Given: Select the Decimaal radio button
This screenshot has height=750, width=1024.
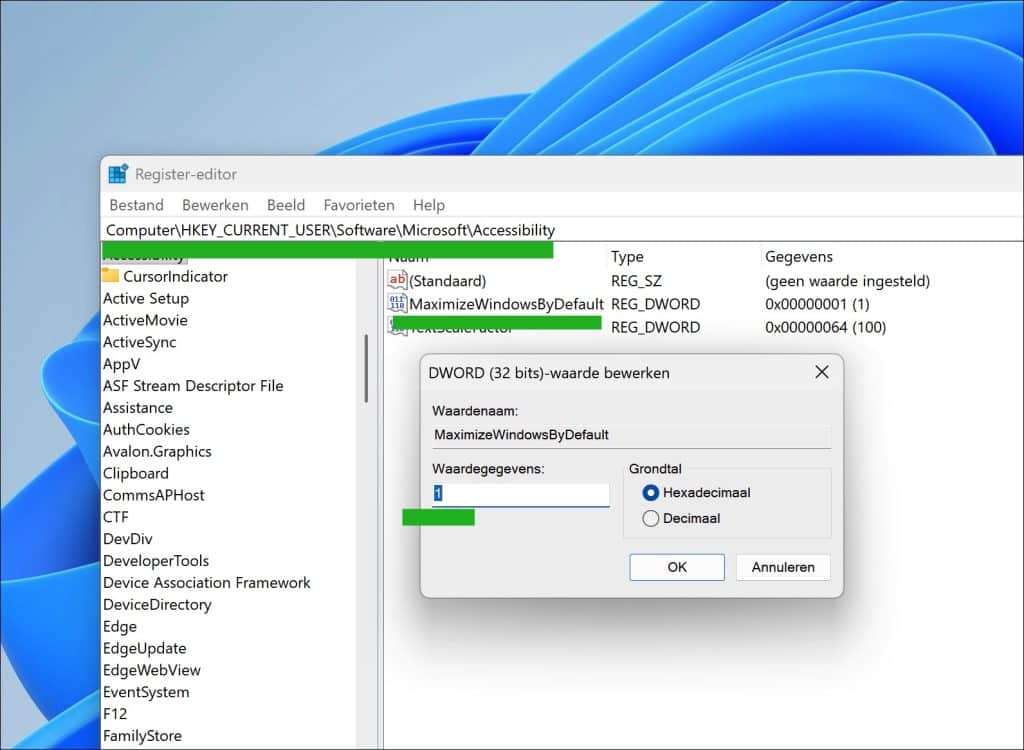Looking at the screenshot, I should pos(650,519).
